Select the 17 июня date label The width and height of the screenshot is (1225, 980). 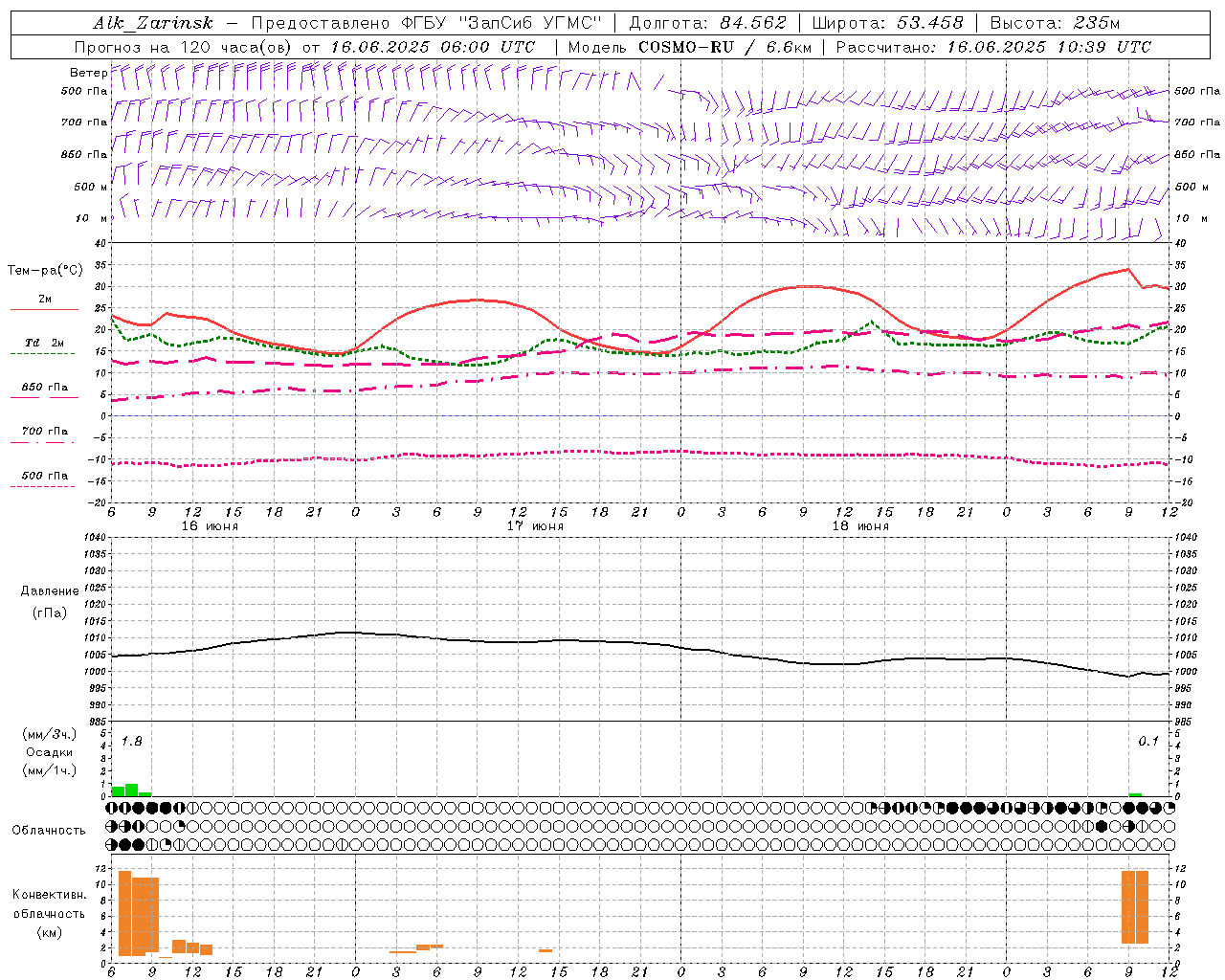tap(535, 526)
